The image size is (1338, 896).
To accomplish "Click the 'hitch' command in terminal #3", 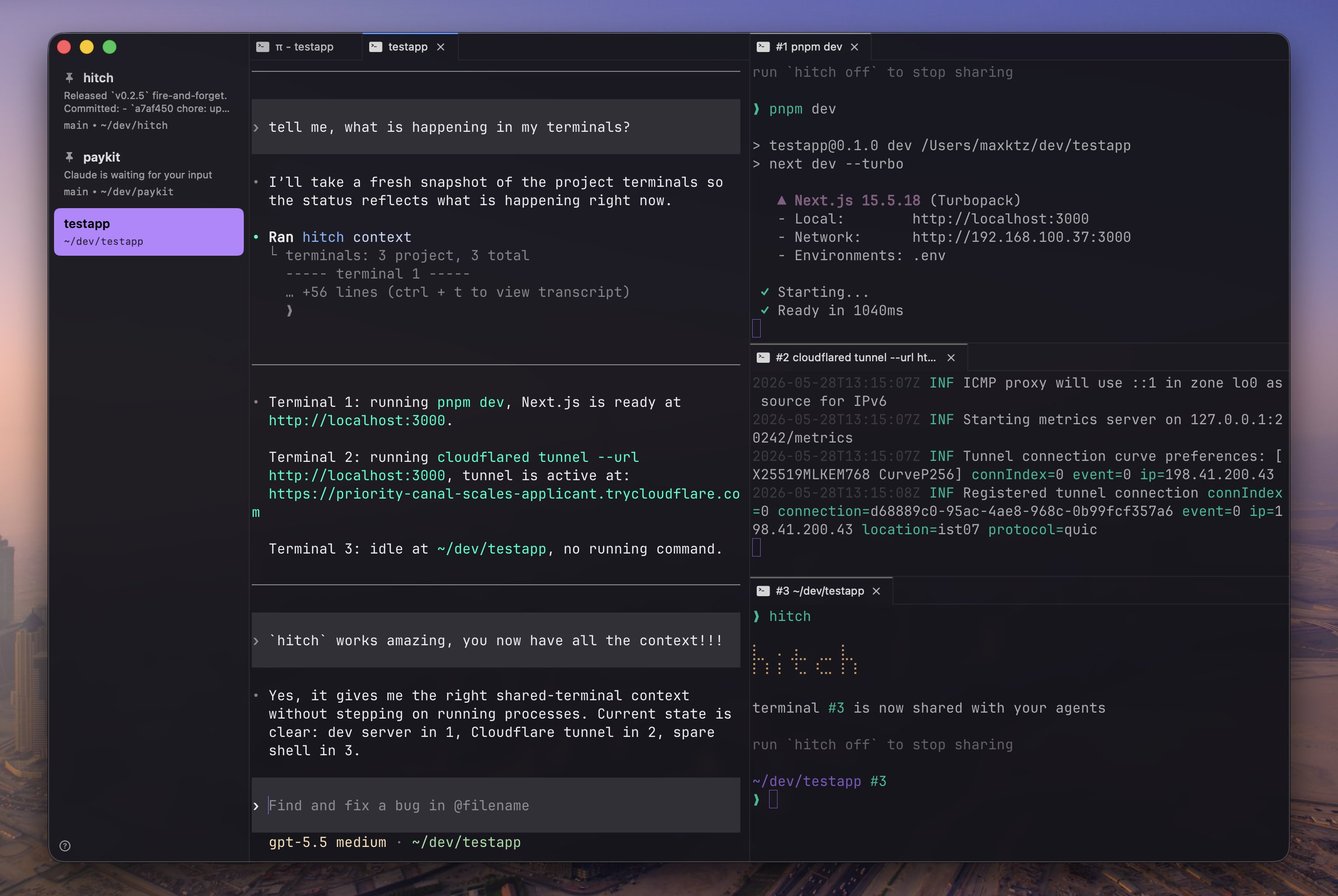I will point(789,616).
